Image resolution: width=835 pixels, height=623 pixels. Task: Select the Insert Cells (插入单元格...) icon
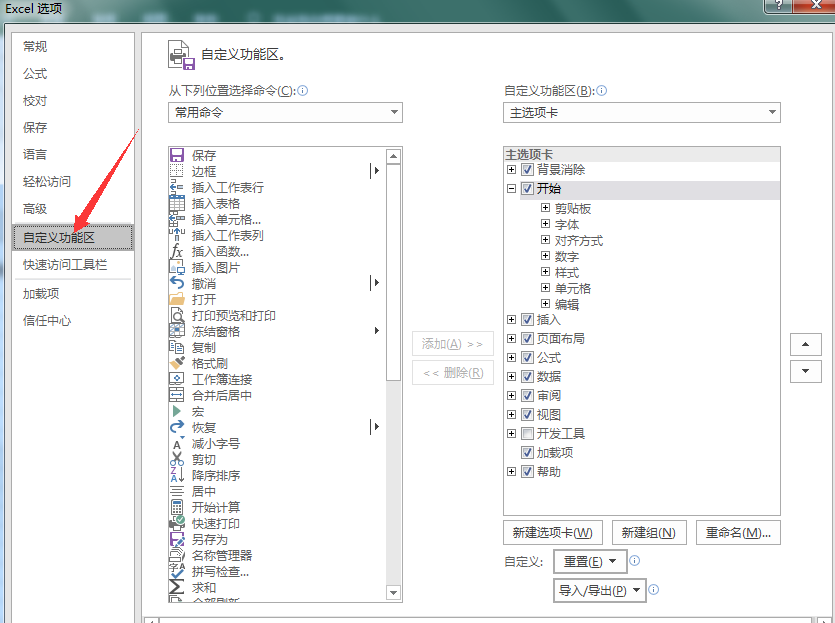tap(177, 219)
